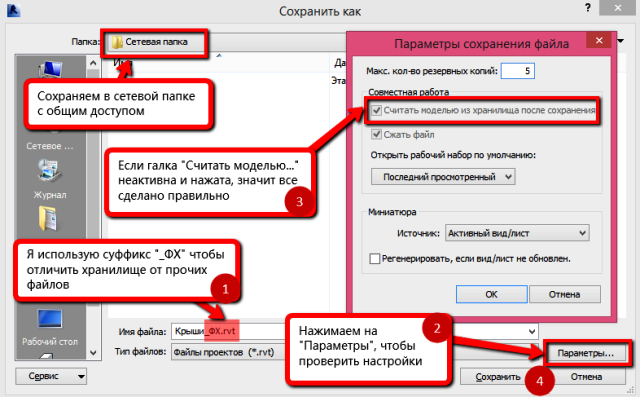Viewport: 640px width, 397px height.
Task: Expand the Последний просмотренный dropdown
Action: tap(443, 177)
